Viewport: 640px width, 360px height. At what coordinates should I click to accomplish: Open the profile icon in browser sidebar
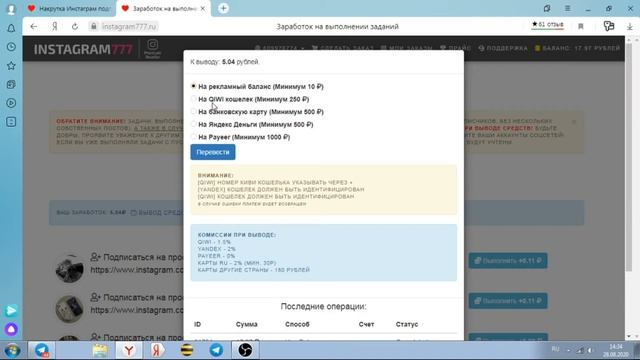pyautogui.click(x=11, y=9)
